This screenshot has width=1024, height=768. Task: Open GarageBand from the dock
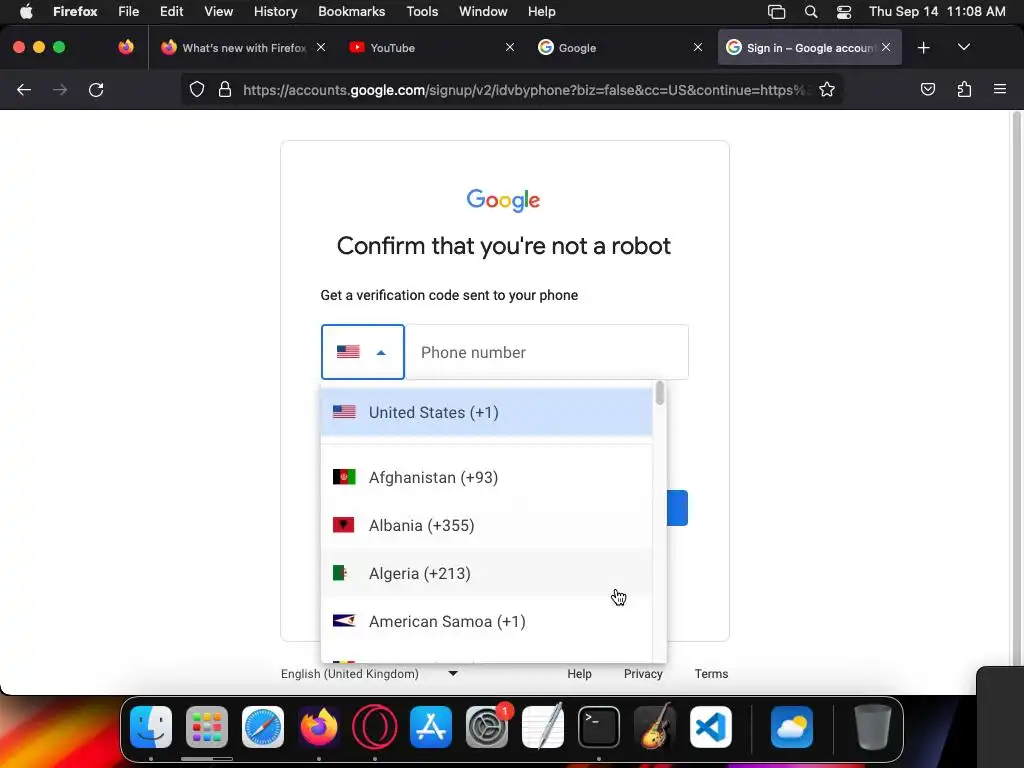click(x=655, y=727)
